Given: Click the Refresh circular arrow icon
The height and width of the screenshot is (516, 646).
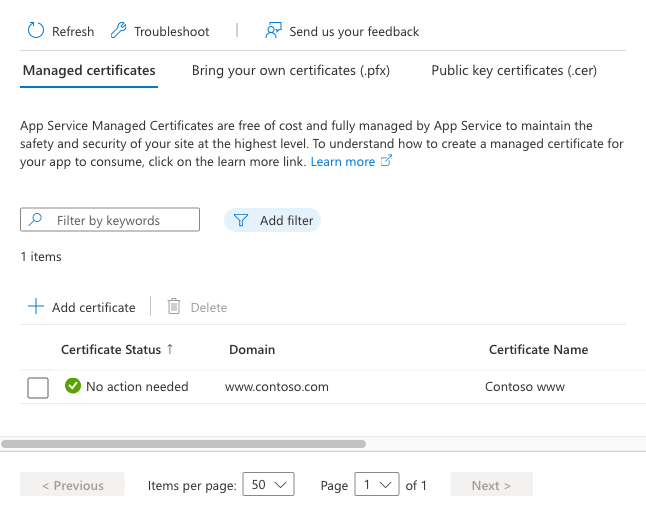Looking at the screenshot, I should pyautogui.click(x=36, y=31).
